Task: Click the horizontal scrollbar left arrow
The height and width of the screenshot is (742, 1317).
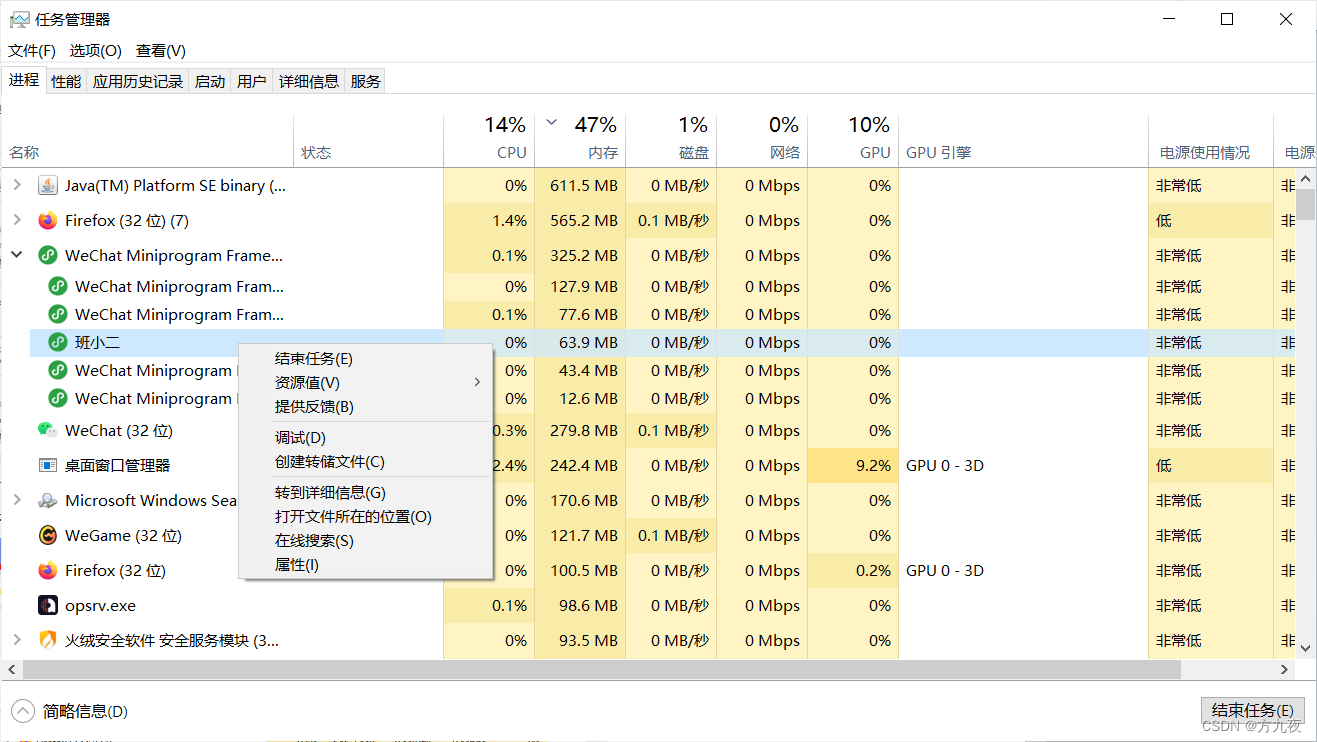Action: point(11,669)
